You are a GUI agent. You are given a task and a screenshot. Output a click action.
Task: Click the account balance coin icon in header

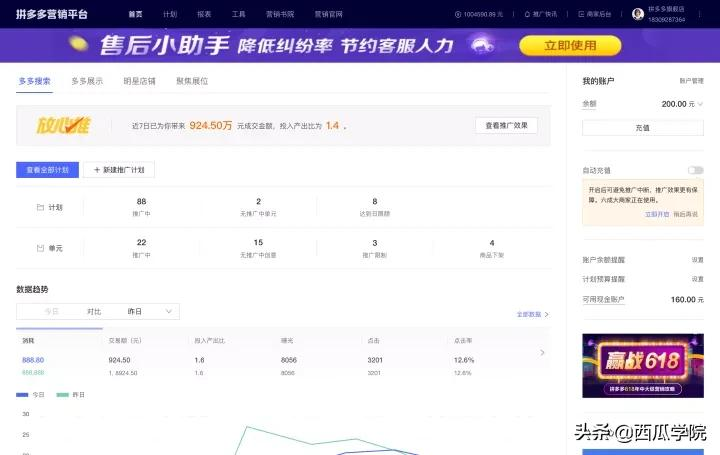point(458,15)
